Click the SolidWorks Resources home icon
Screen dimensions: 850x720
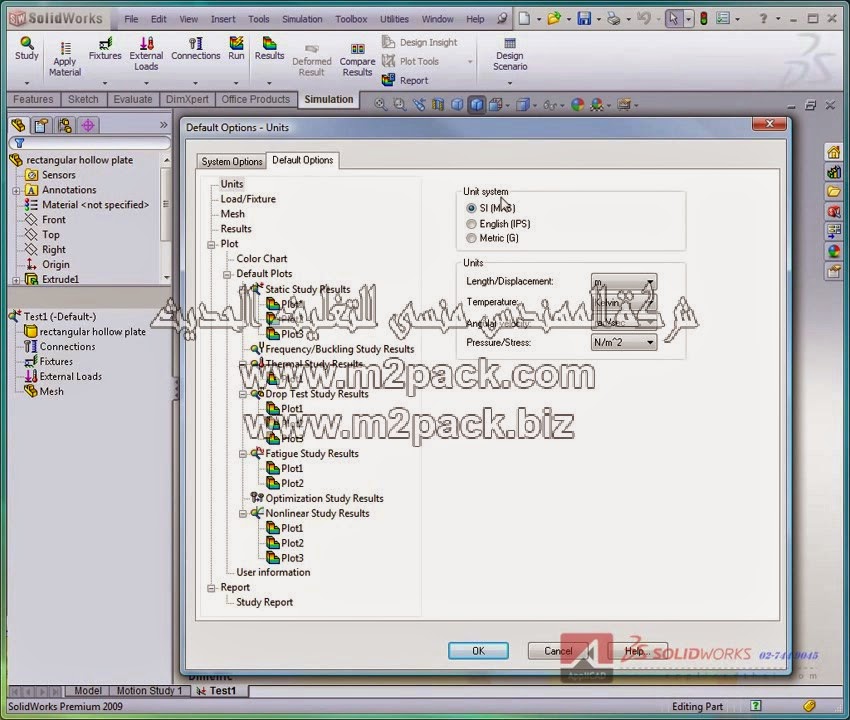tap(834, 152)
